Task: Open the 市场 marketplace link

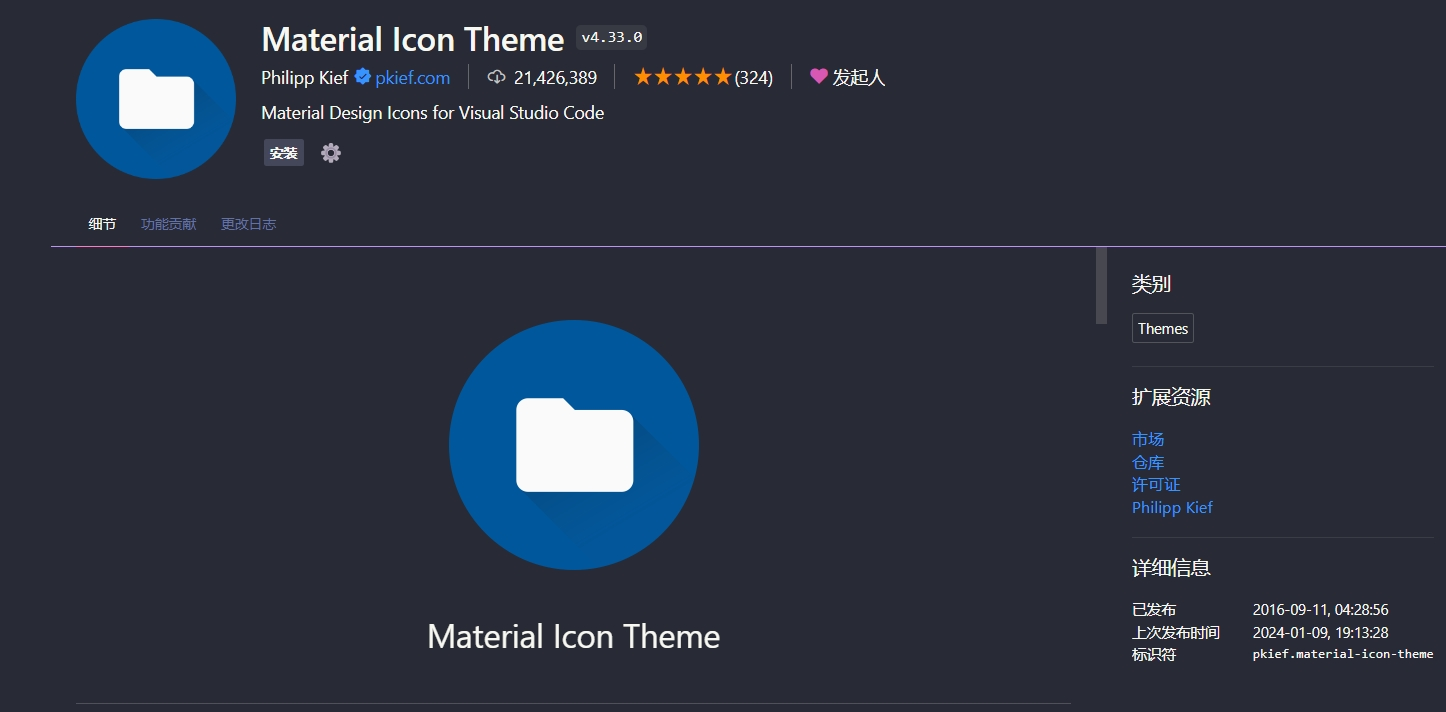Action: coord(1148,439)
